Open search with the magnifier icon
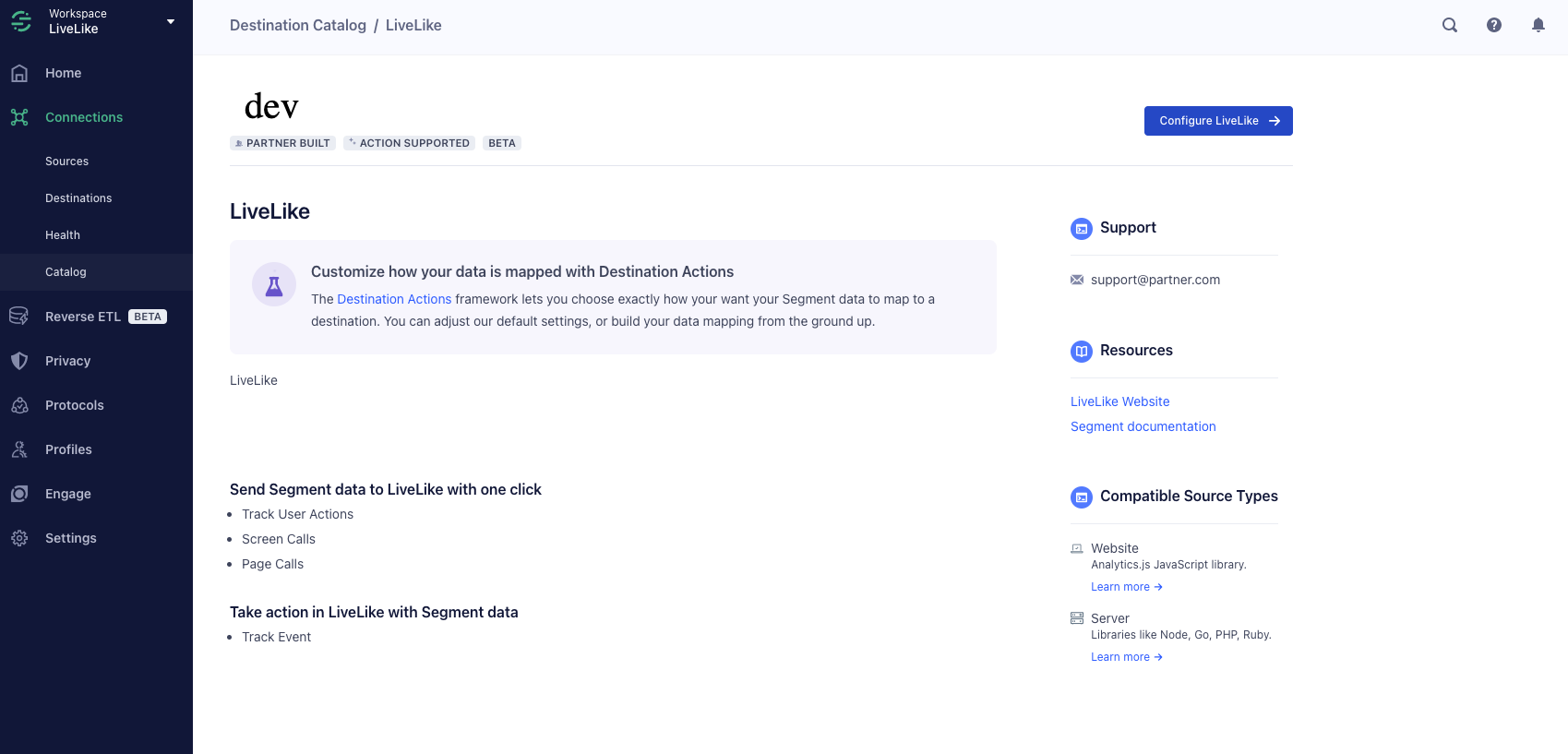 1450,25
